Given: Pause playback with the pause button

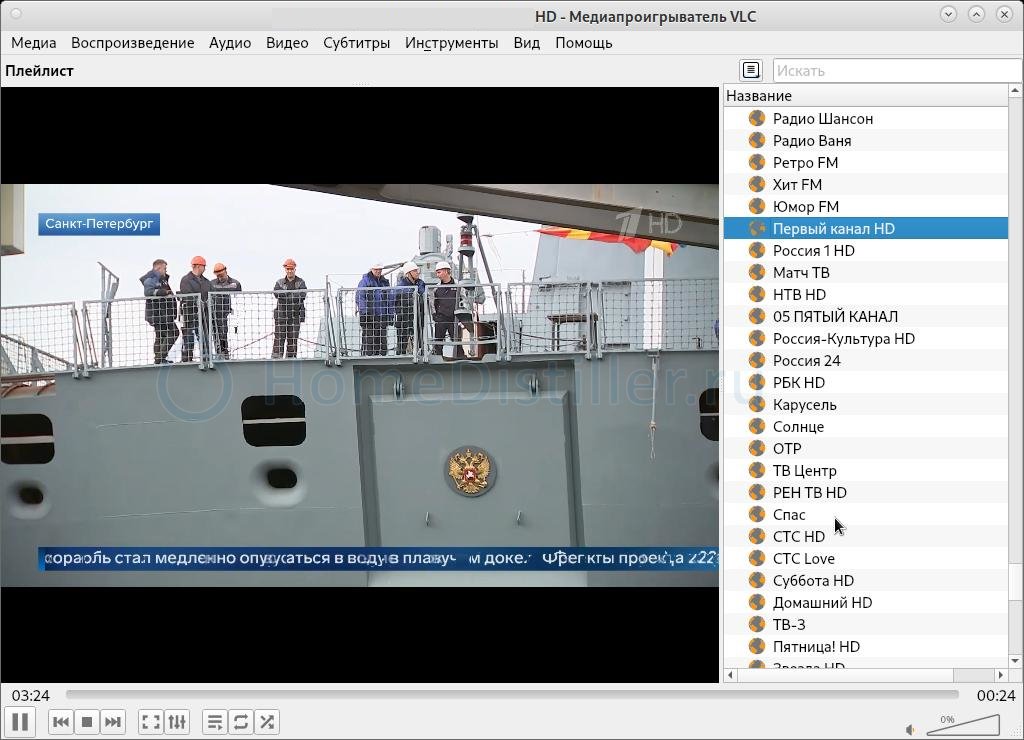Looking at the screenshot, I should (x=20, y=722).
